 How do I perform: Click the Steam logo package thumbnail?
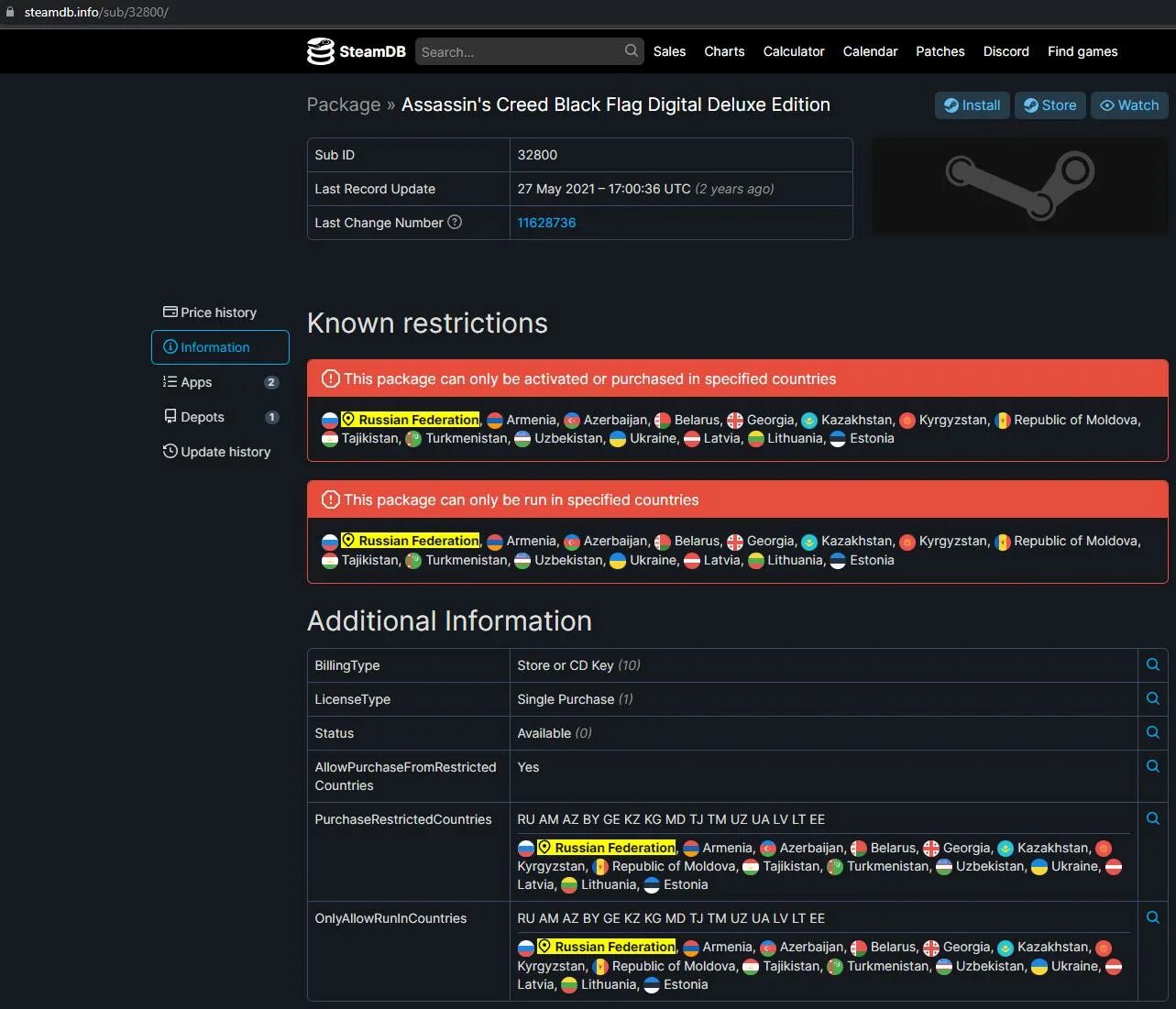(x=1019, y=185)
